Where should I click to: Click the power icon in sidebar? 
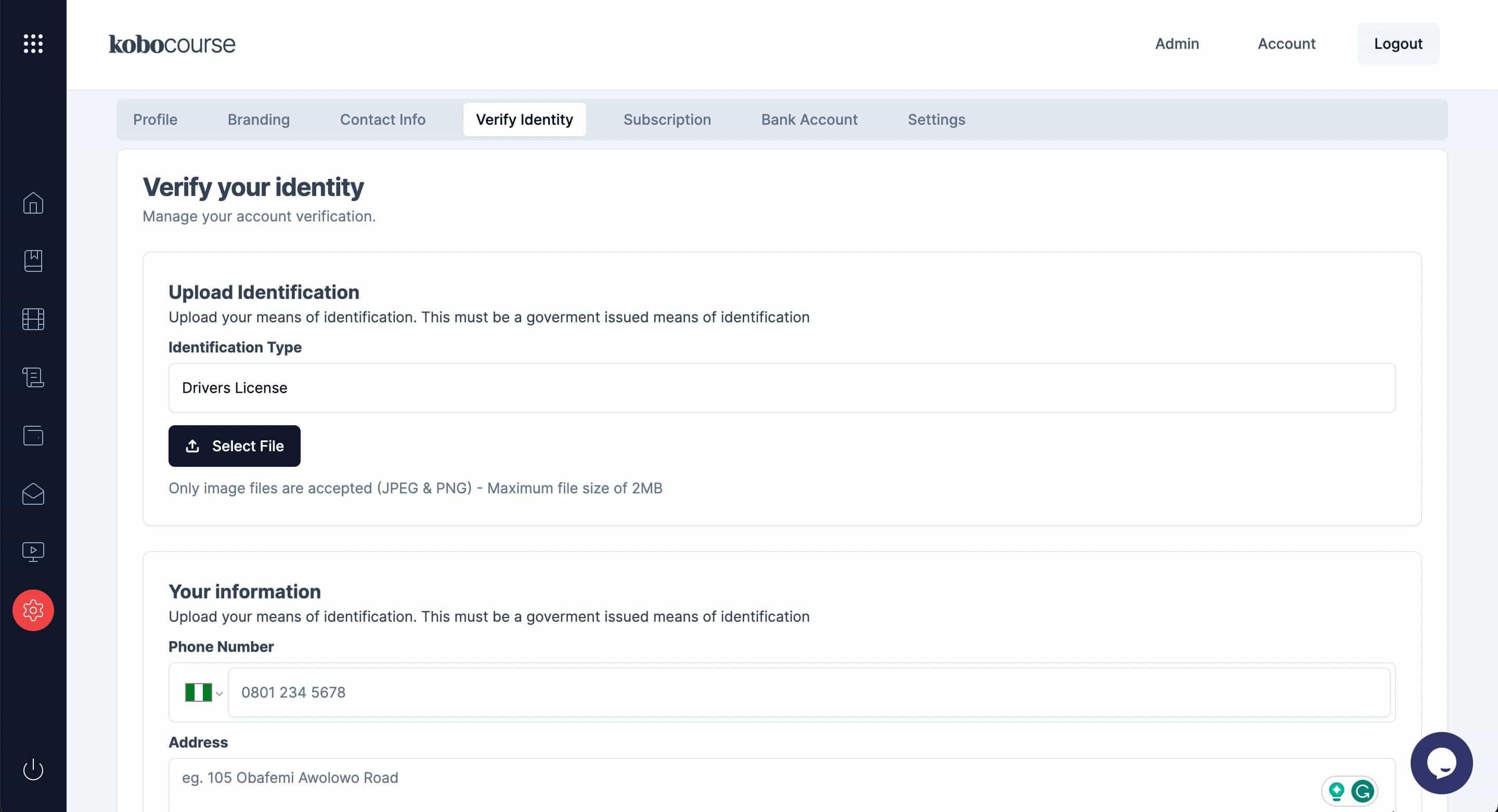click(33, 769)
